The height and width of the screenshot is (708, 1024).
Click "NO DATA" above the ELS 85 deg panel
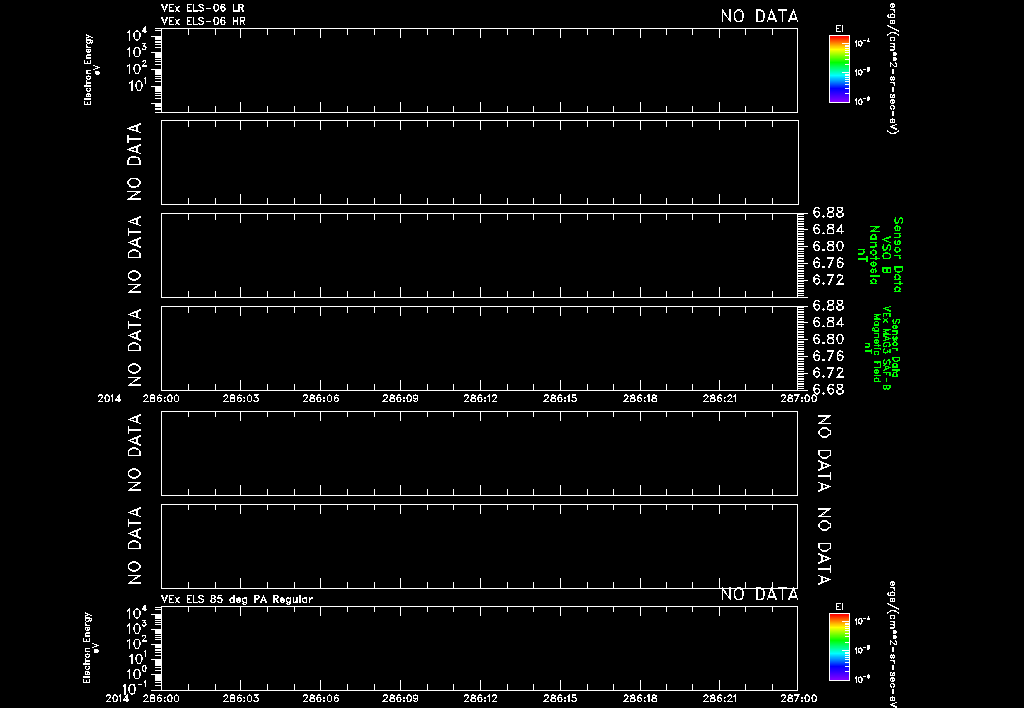click(759, 594)
